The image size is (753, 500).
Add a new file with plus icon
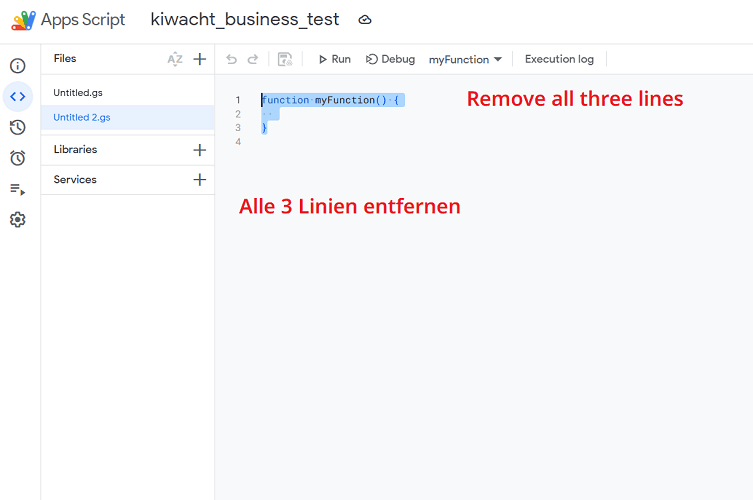click(x=199, y=59)
